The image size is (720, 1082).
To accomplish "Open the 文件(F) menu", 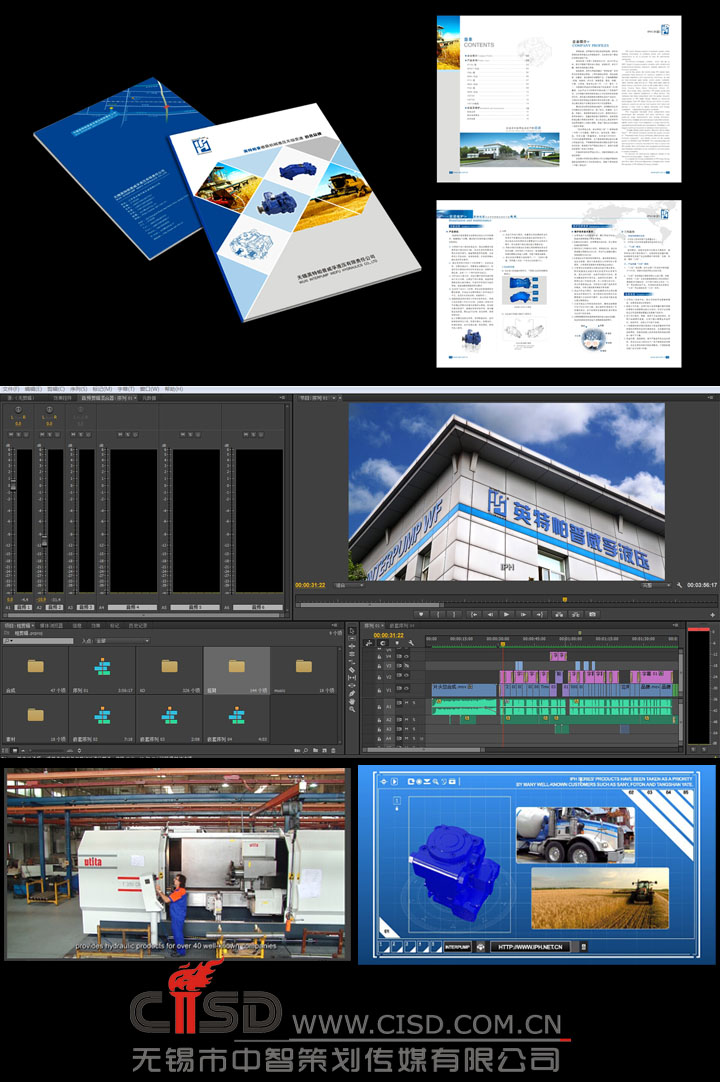I will pos(11,389).
